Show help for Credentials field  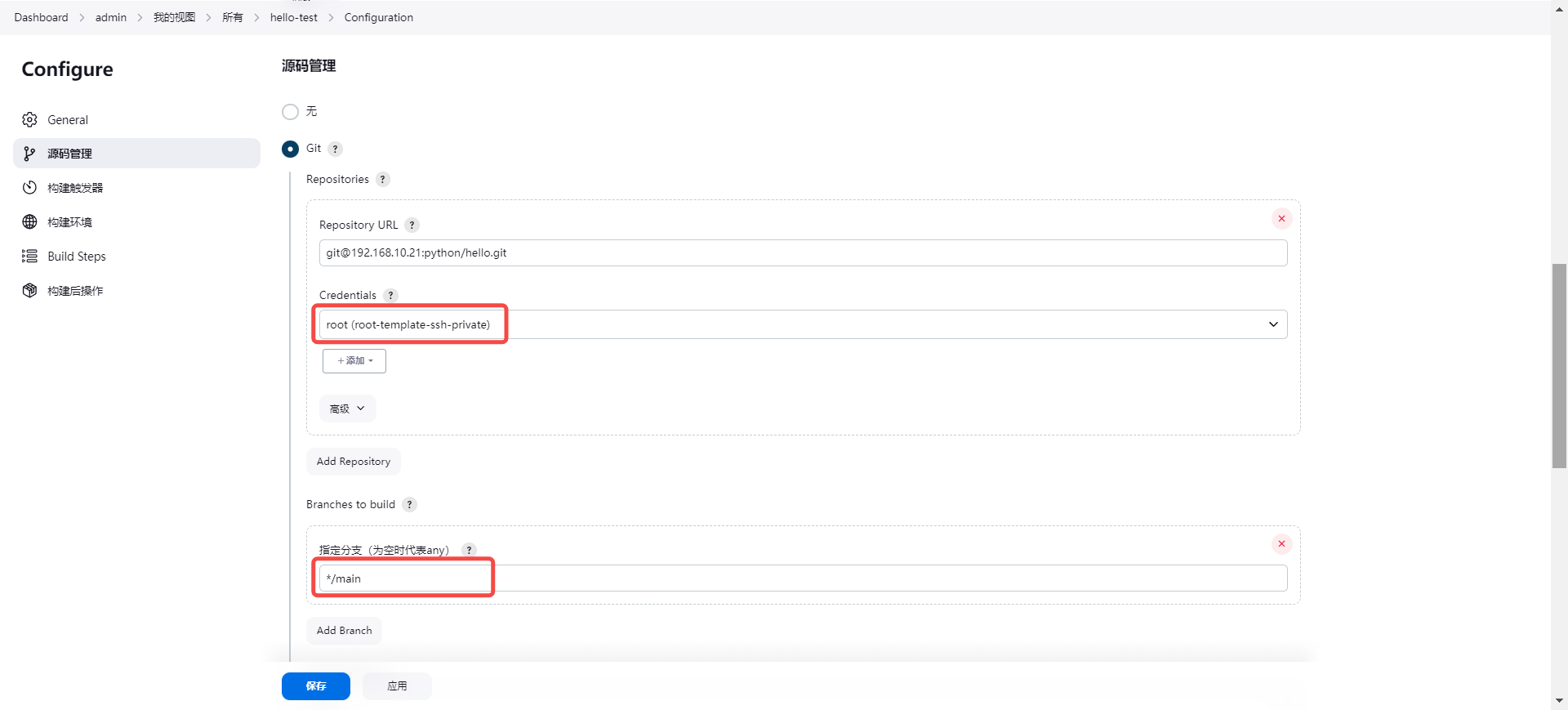391,296
